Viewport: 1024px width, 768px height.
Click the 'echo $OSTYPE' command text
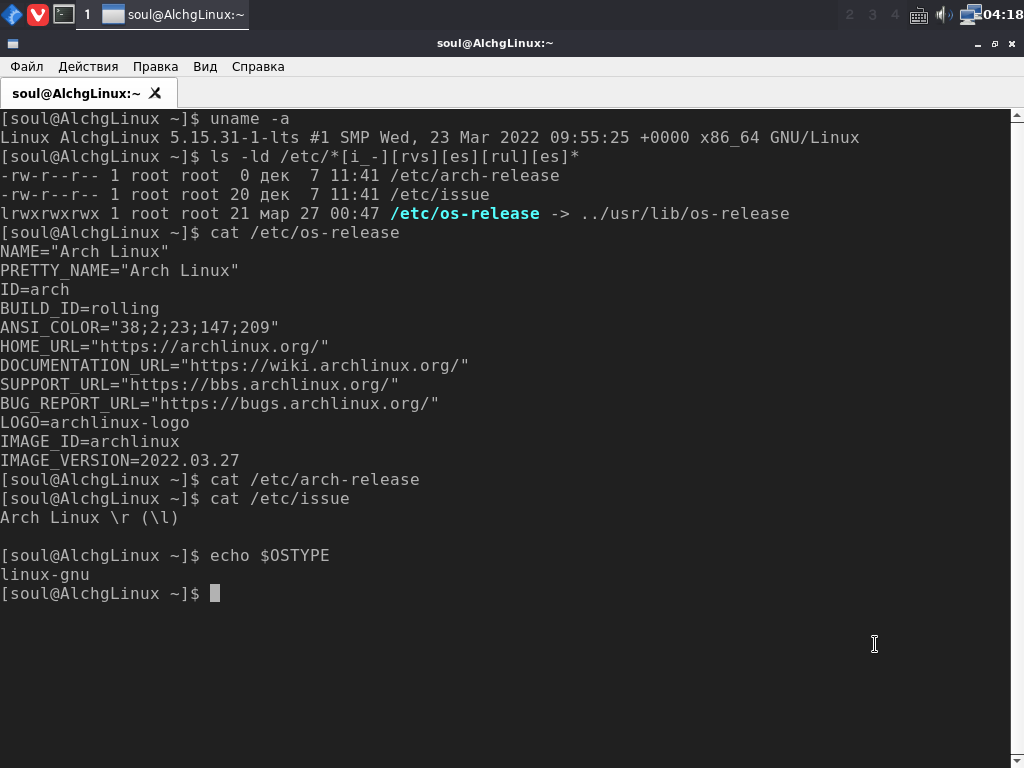pyautogui.click(x=270, y=556)
